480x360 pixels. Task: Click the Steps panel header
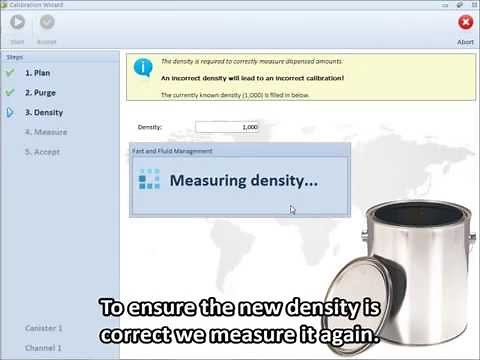pos(15,57)
